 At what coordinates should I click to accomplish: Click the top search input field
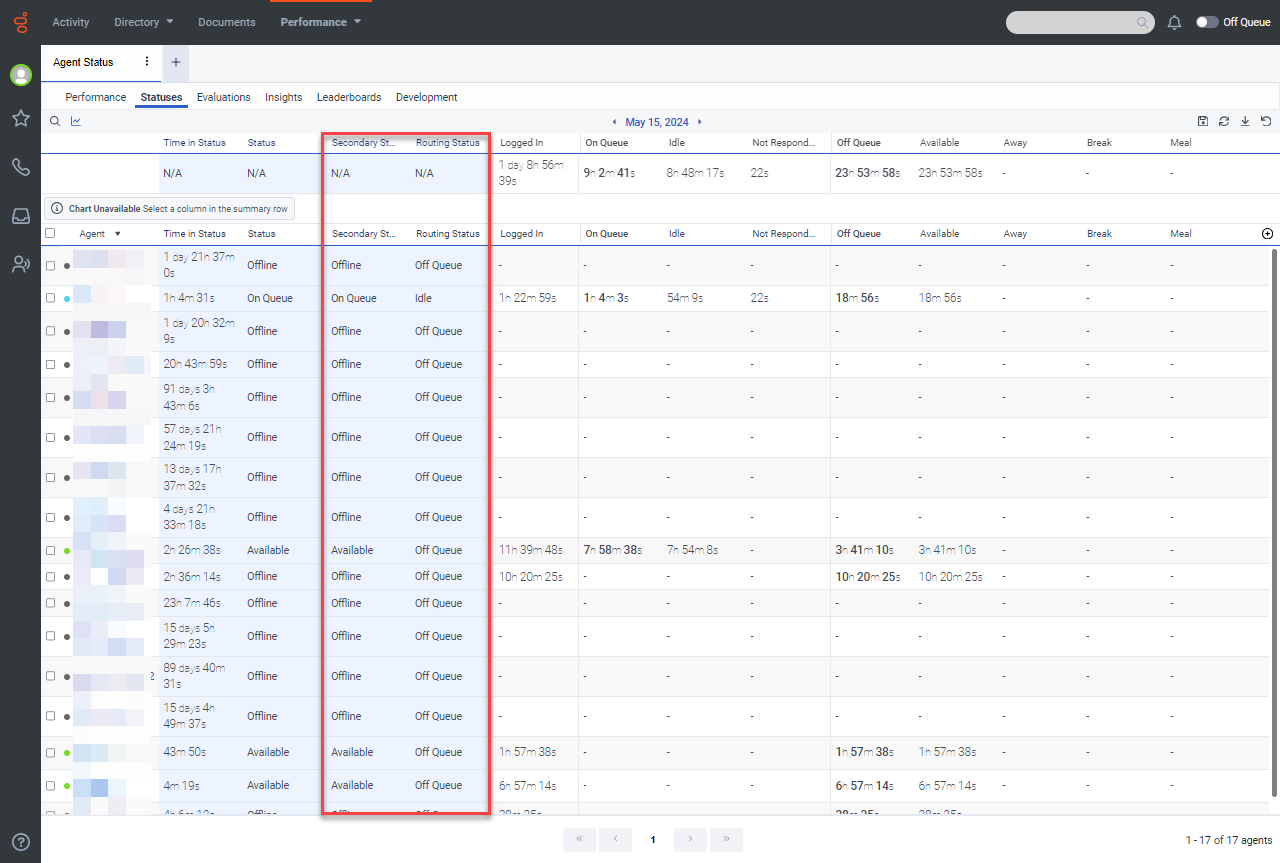tap(1074, 22)
